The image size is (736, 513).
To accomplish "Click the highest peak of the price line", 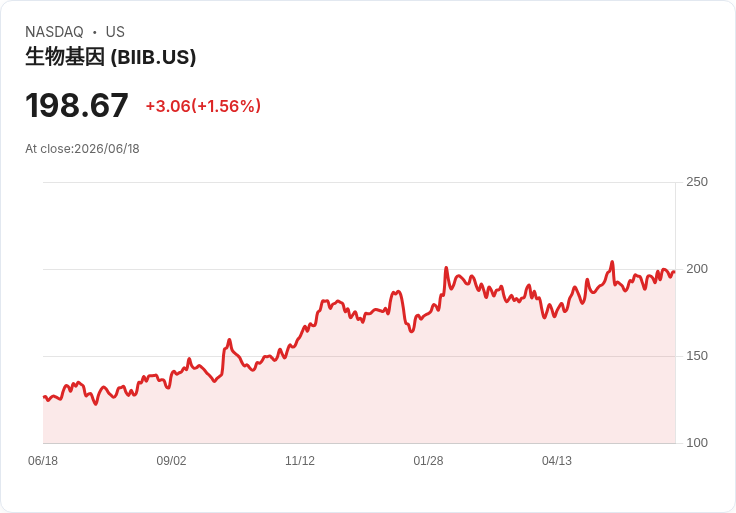I will pos(612,262).
